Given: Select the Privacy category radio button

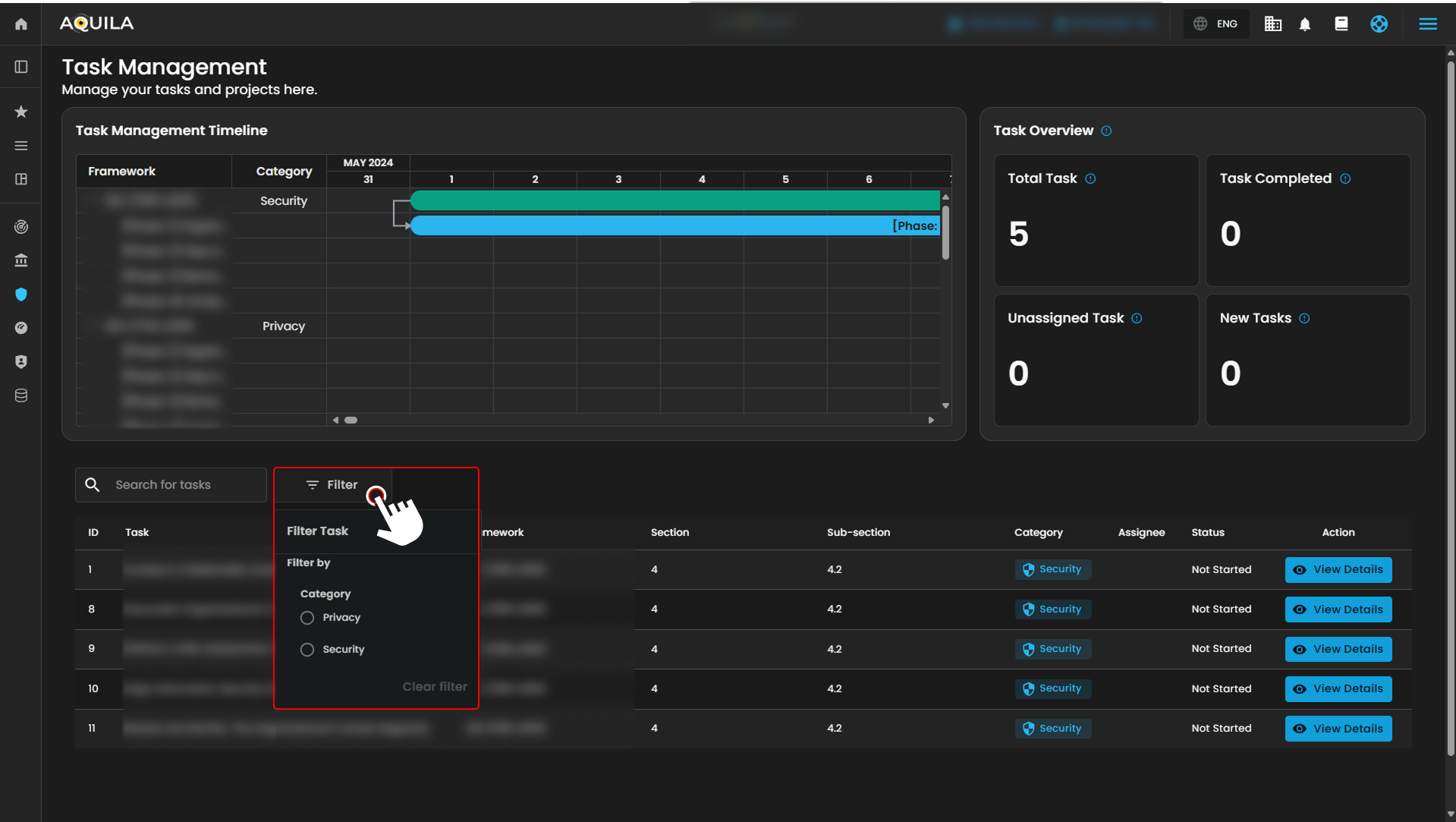Looking at the screenshot, I should tap(307, 618).
